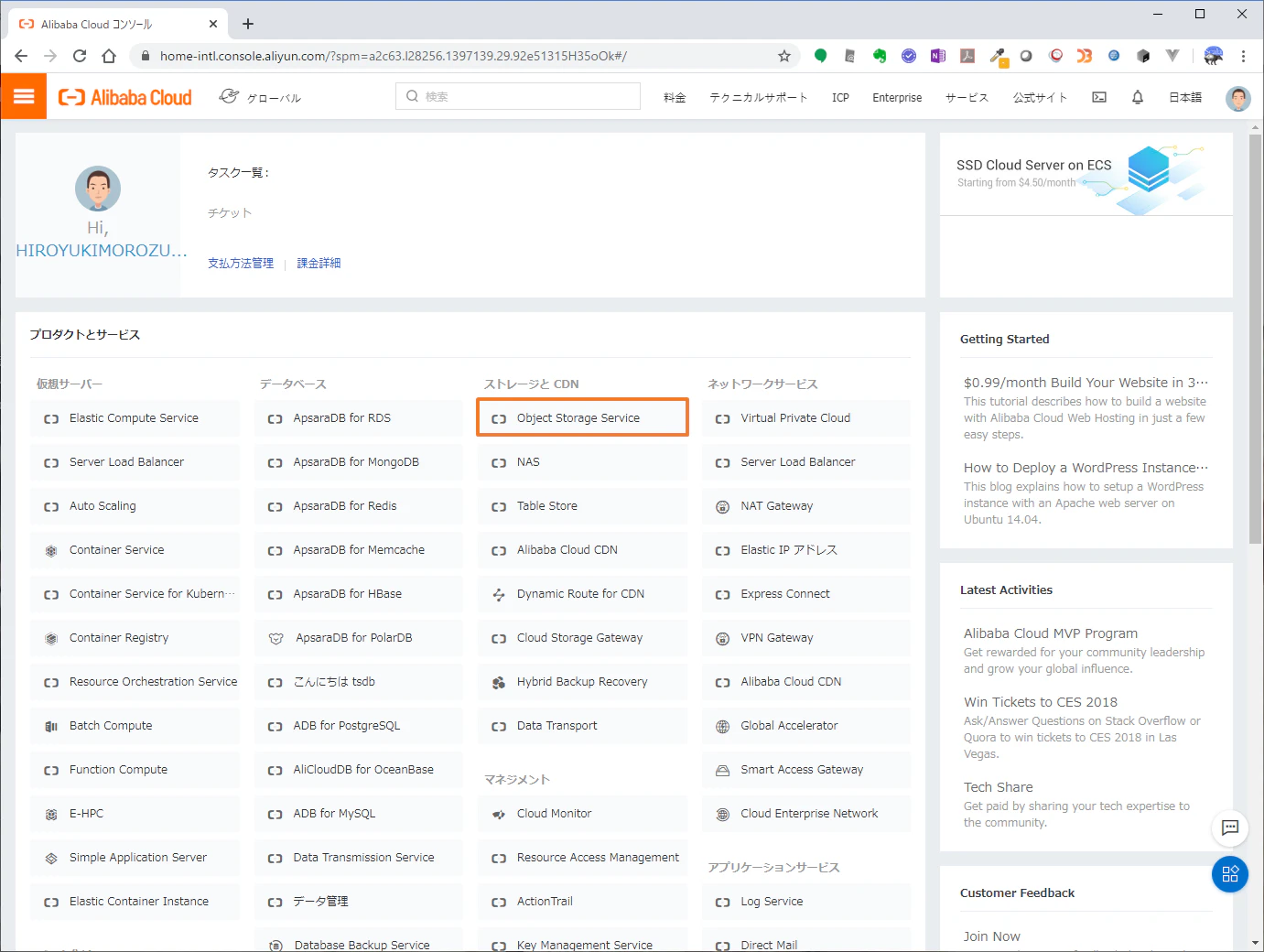Screen dimensions: 1264x952
Task: Click the Dynamic Route for CDN icon
Action: pos(499,595)
